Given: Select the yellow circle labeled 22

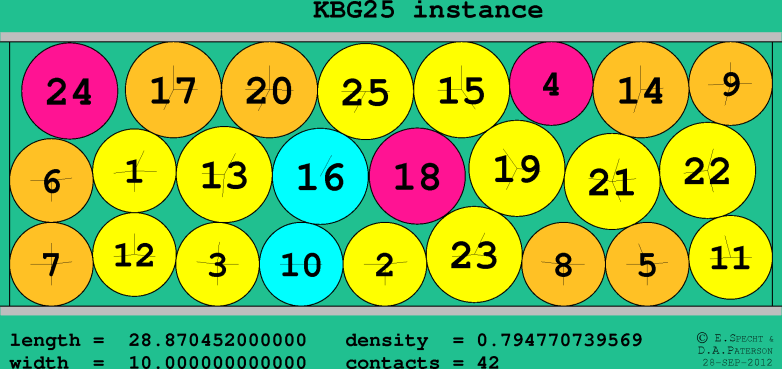Looking at the screenshot, I should [708, 171].
